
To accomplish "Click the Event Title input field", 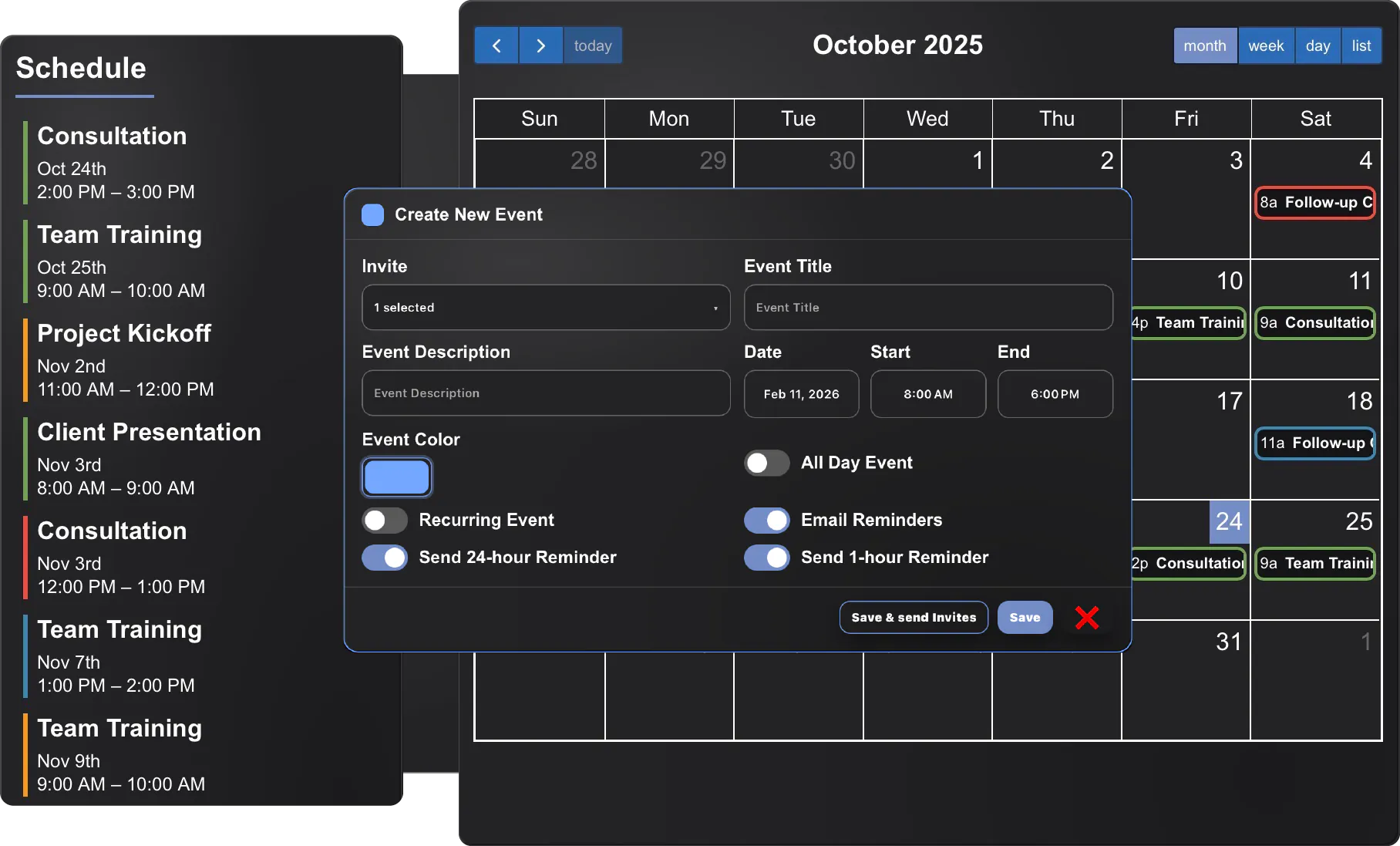I will tap(927, 307).
